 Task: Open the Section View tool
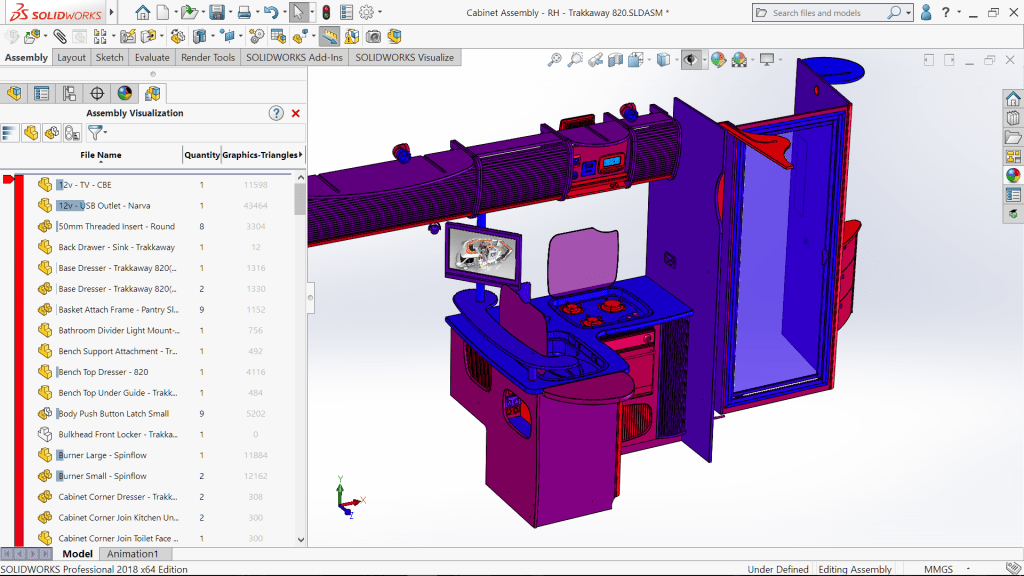(616, 60)
